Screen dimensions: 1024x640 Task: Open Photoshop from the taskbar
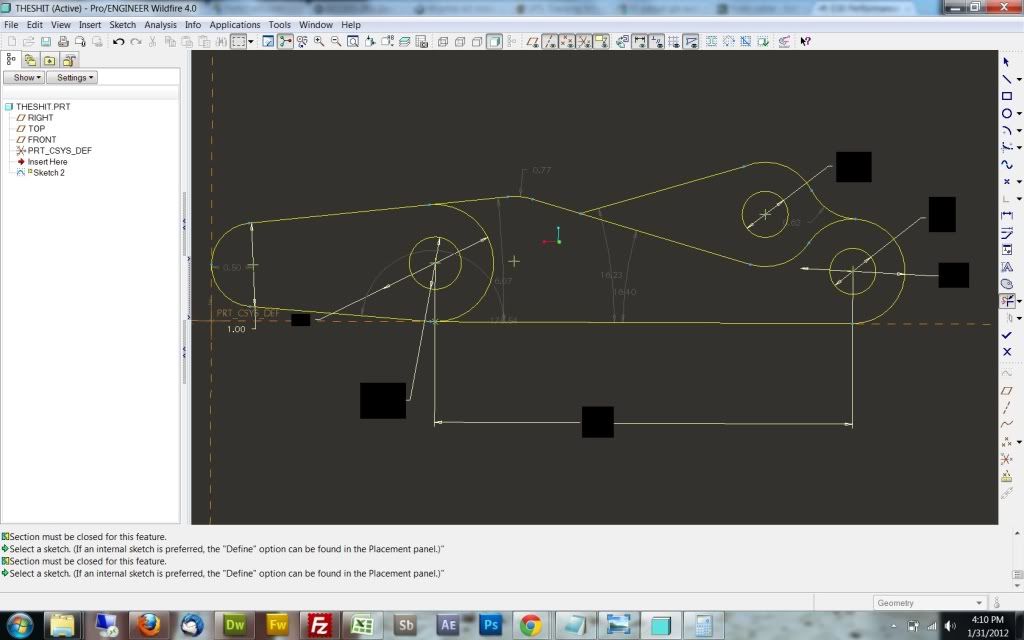490,625
